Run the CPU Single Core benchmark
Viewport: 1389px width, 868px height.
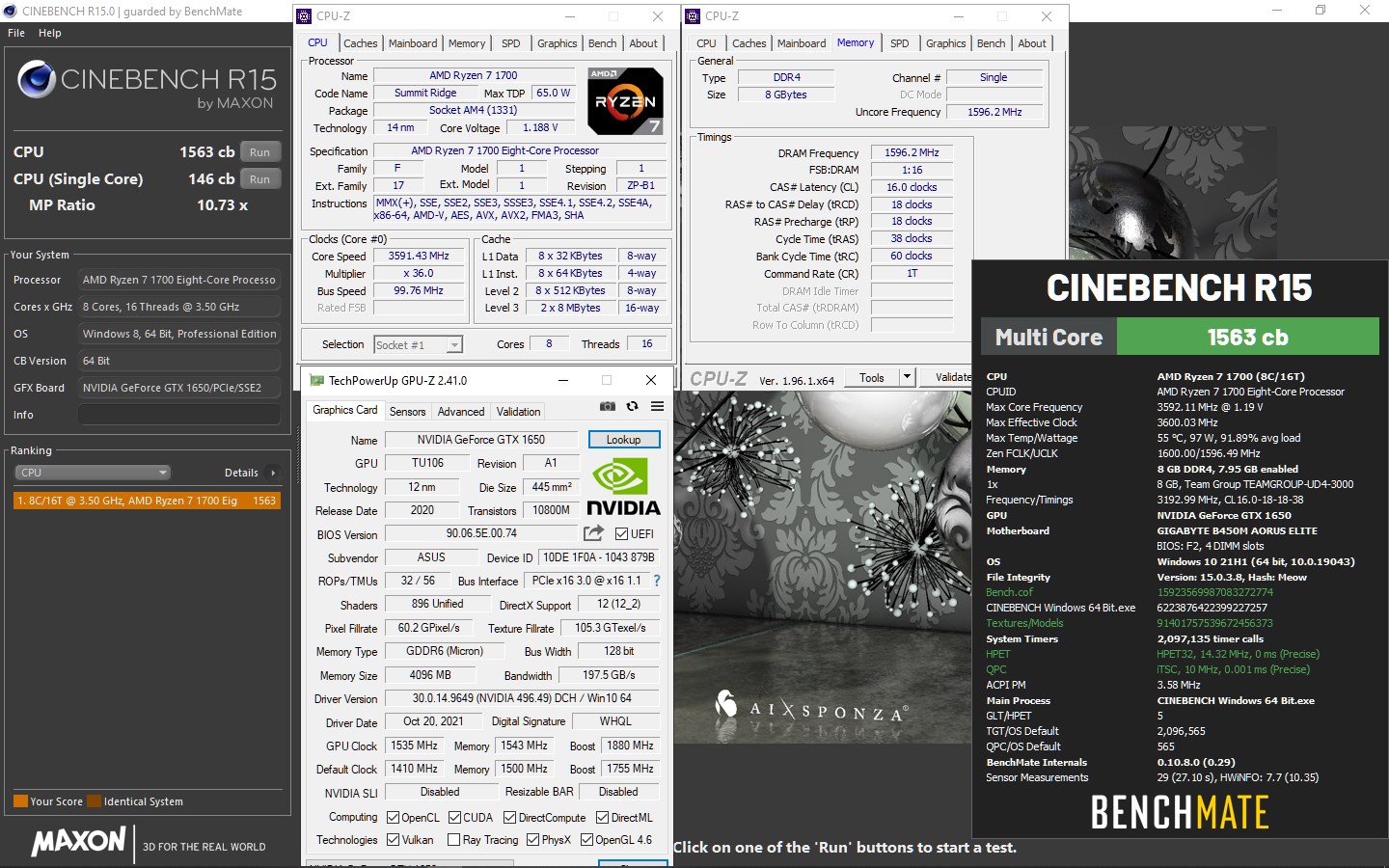click(x=260, y=179)
